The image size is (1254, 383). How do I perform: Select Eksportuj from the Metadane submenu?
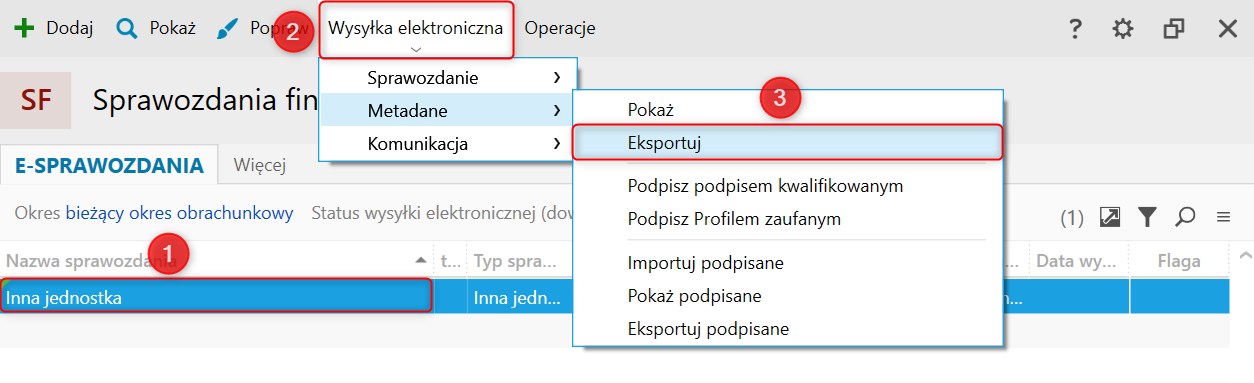pyautogui.click(x=787, y=142)
